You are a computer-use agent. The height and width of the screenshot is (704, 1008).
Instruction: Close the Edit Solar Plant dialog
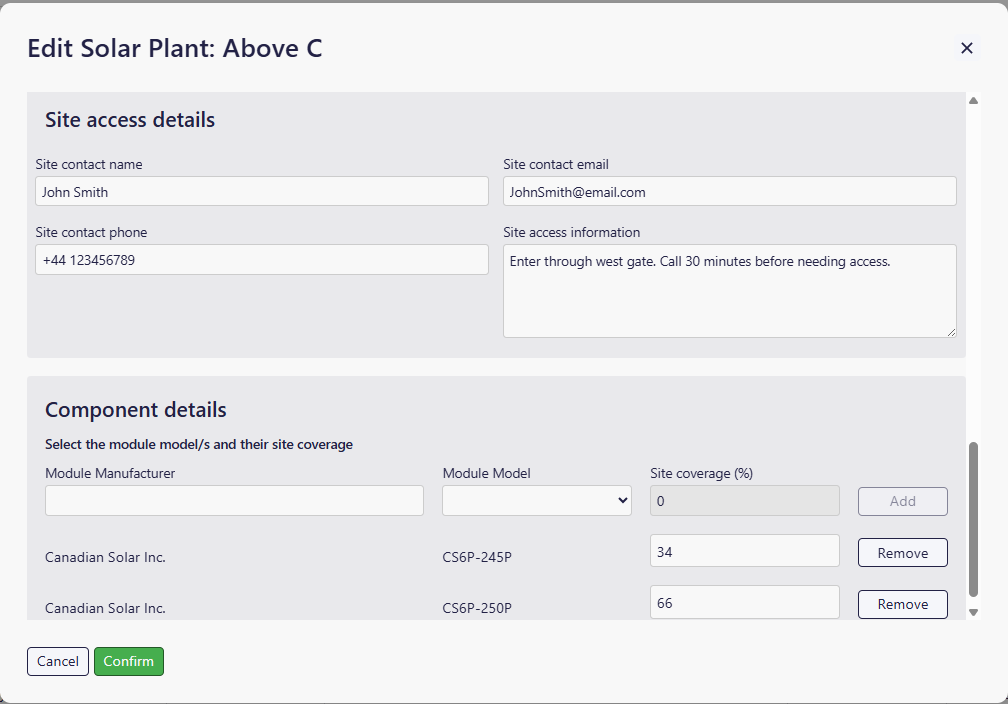point(966,48)
